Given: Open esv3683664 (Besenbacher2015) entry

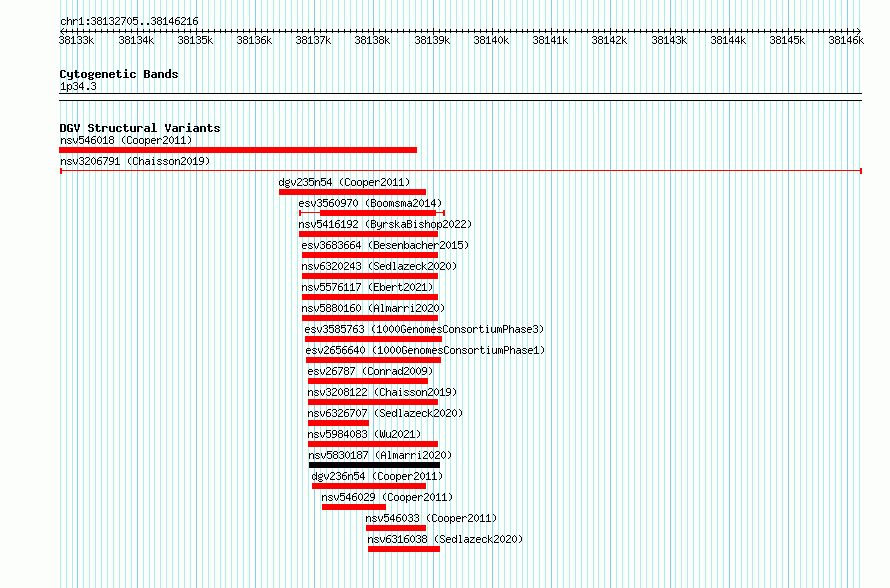Looking at the screenshot, I should pos(385,245).
